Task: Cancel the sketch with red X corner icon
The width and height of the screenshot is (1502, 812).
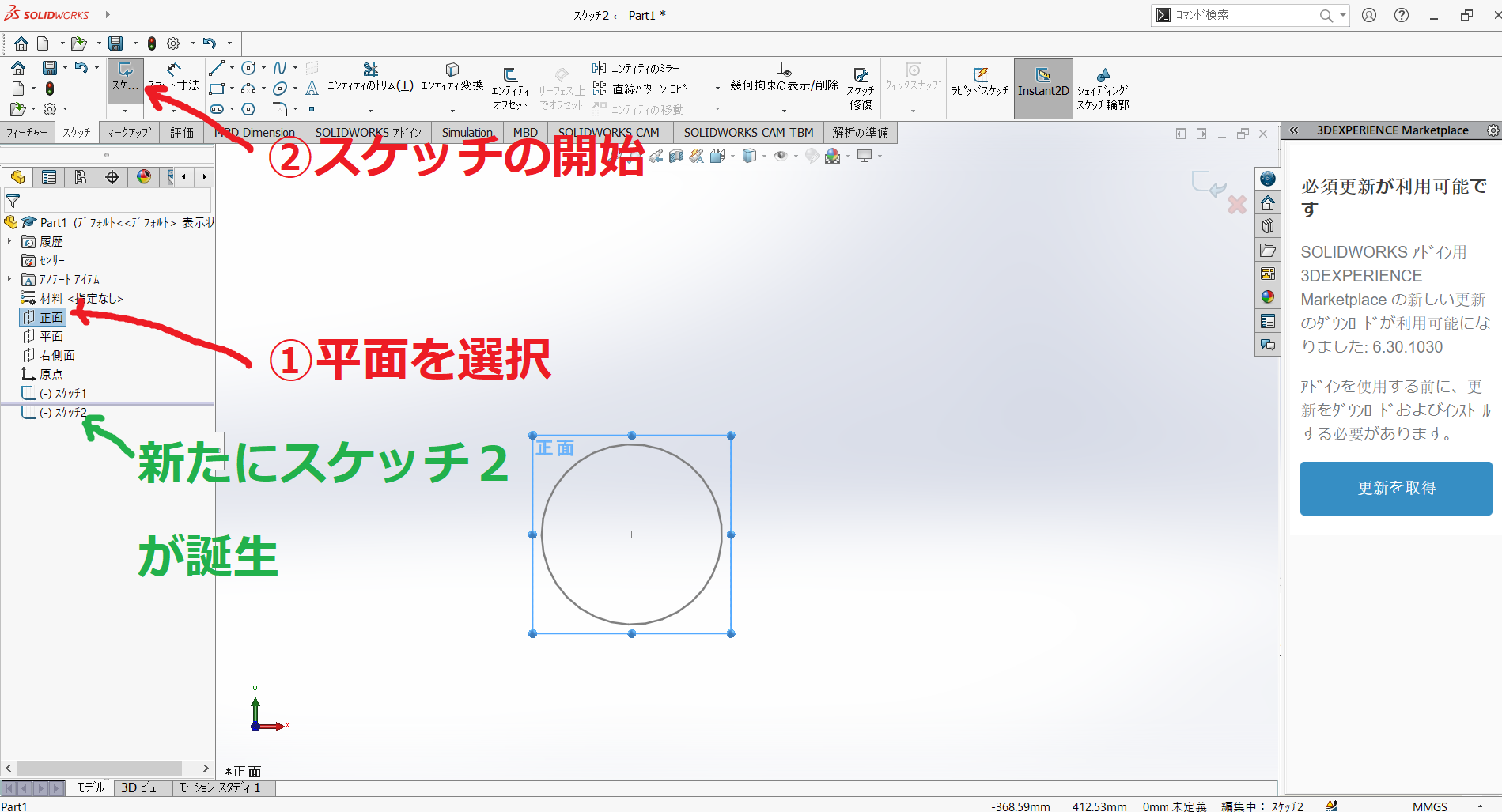Action: point(1237,206)
